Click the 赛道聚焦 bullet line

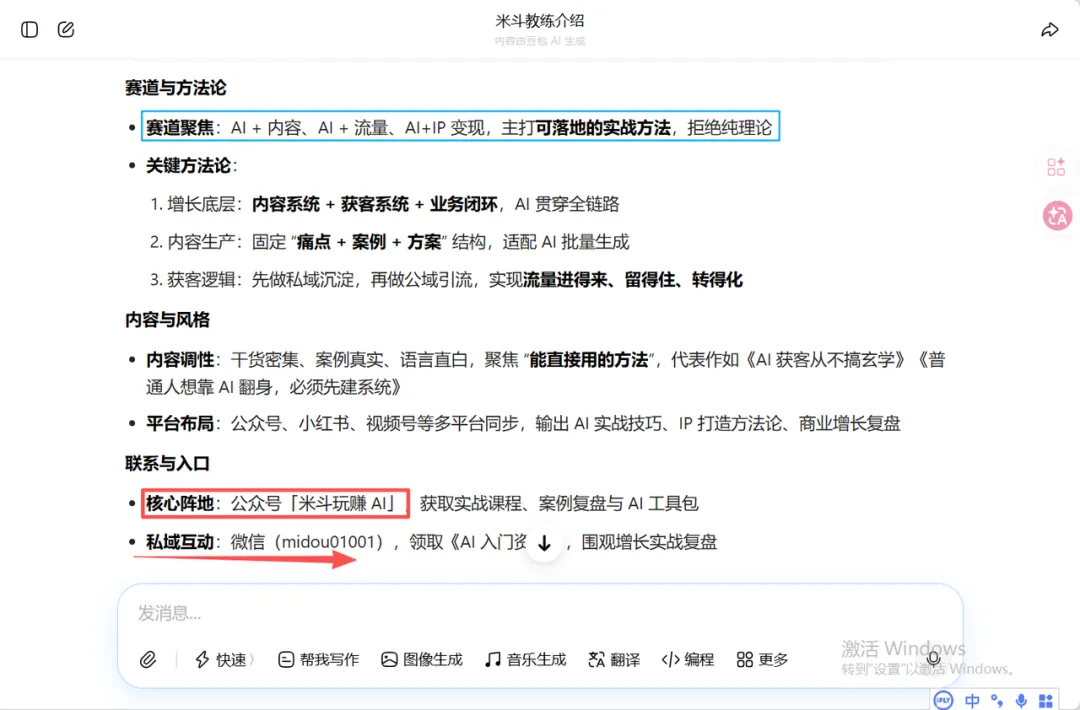pos(460,126)
